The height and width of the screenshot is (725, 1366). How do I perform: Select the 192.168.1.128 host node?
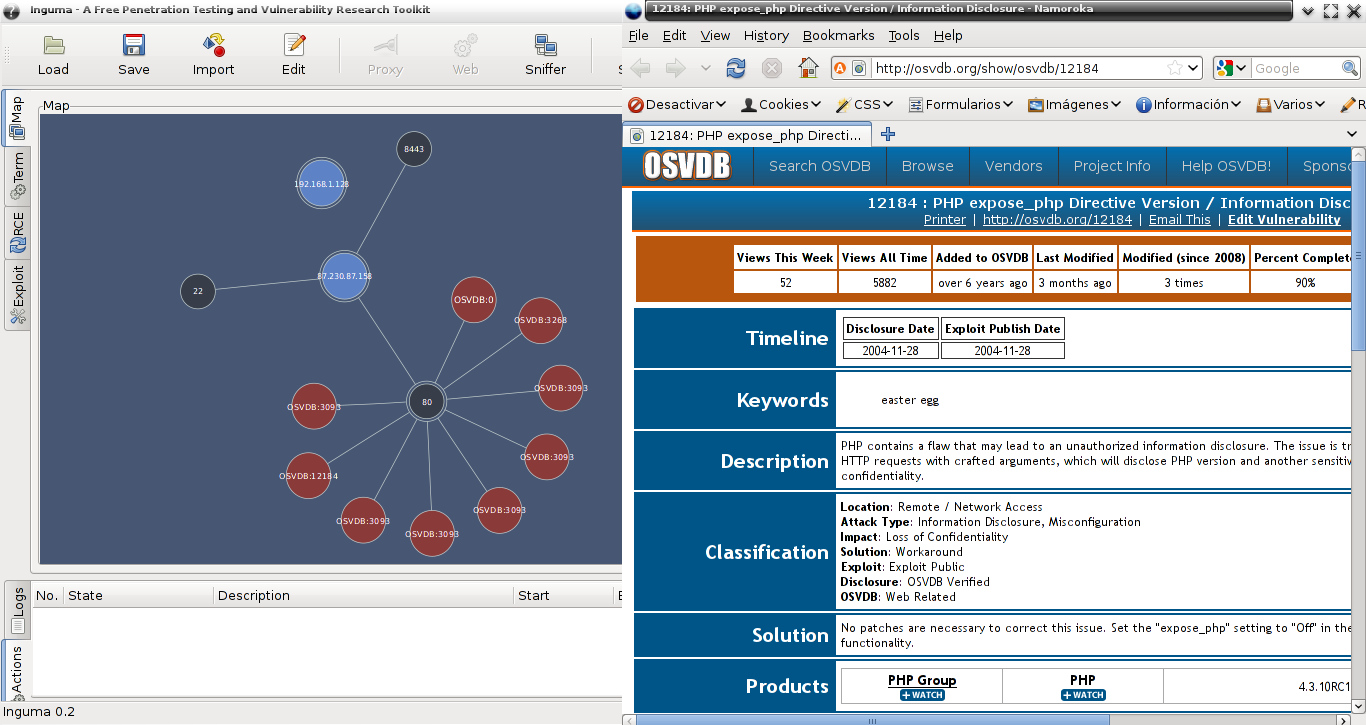[x=321, y=184]
